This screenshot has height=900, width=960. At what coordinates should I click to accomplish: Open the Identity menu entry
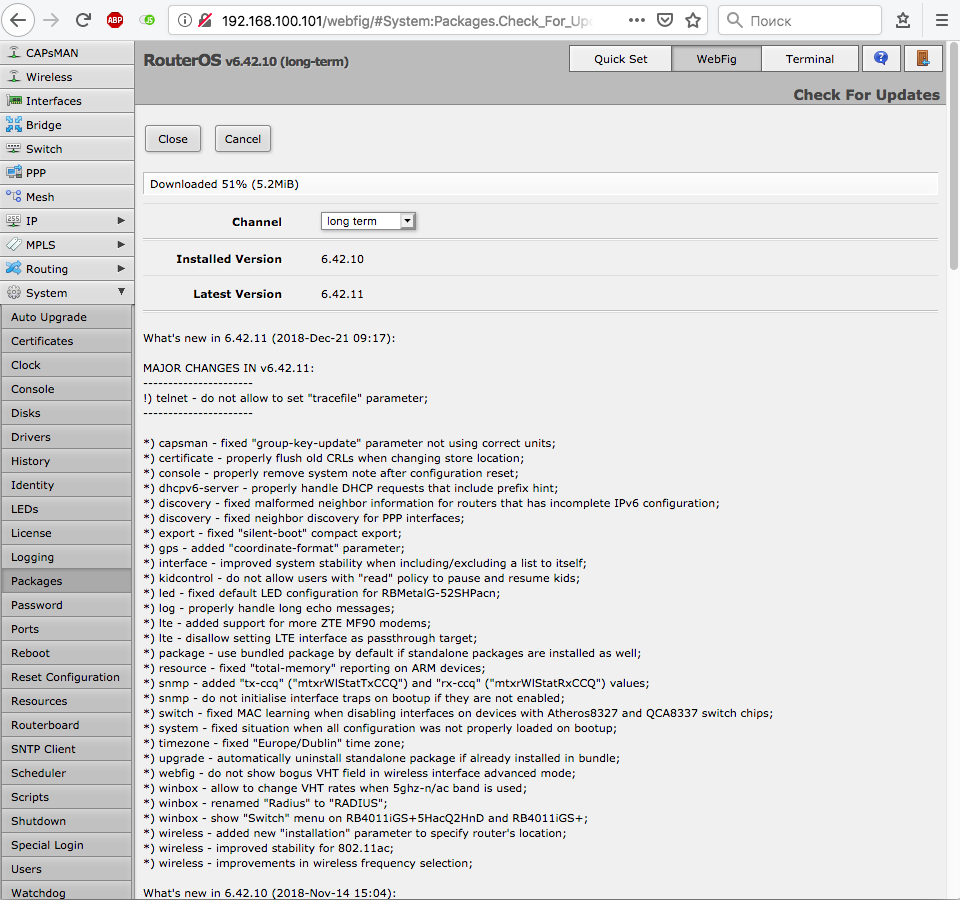click(66, 485)
